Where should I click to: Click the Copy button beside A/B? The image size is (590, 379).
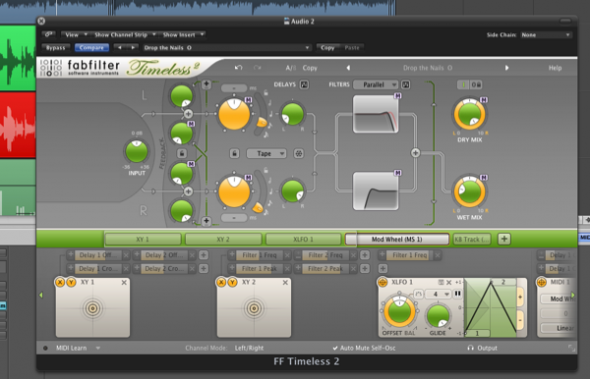pyautogui.click(x=310, y=68)
